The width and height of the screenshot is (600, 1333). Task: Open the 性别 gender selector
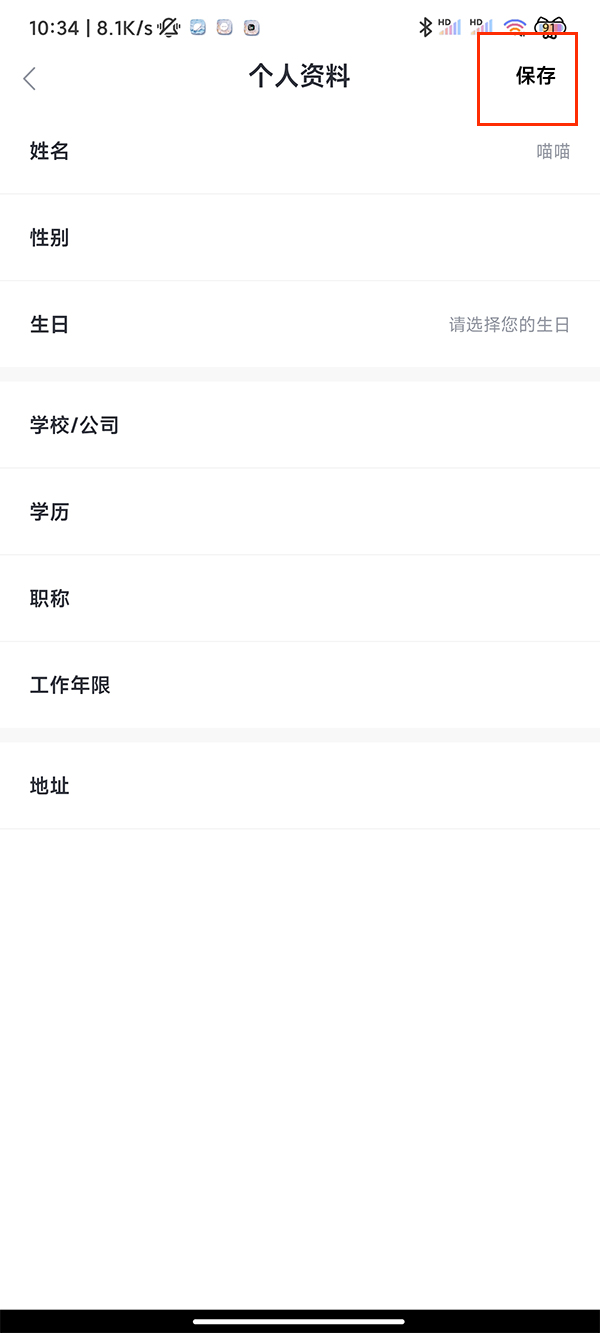pos(300,238)
